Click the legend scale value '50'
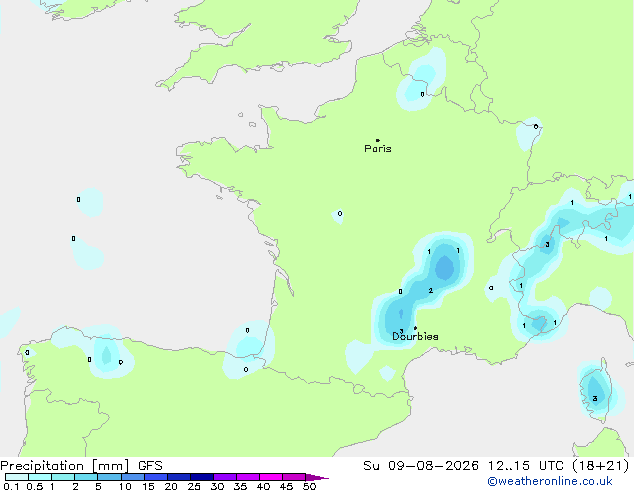 pos(310,486)
